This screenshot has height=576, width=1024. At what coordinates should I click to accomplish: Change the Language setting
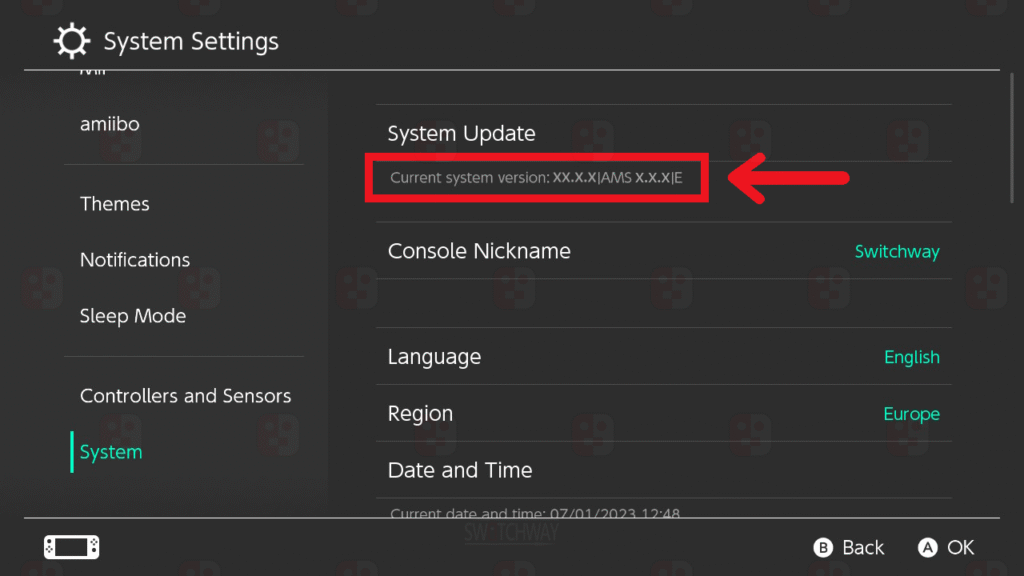tap(664, 357)
